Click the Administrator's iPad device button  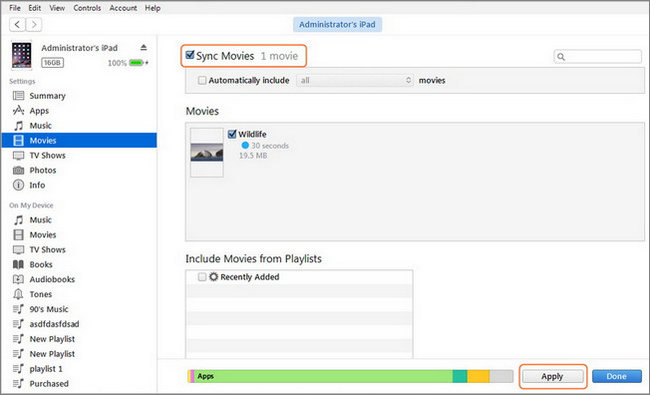(x=337, y=24)
